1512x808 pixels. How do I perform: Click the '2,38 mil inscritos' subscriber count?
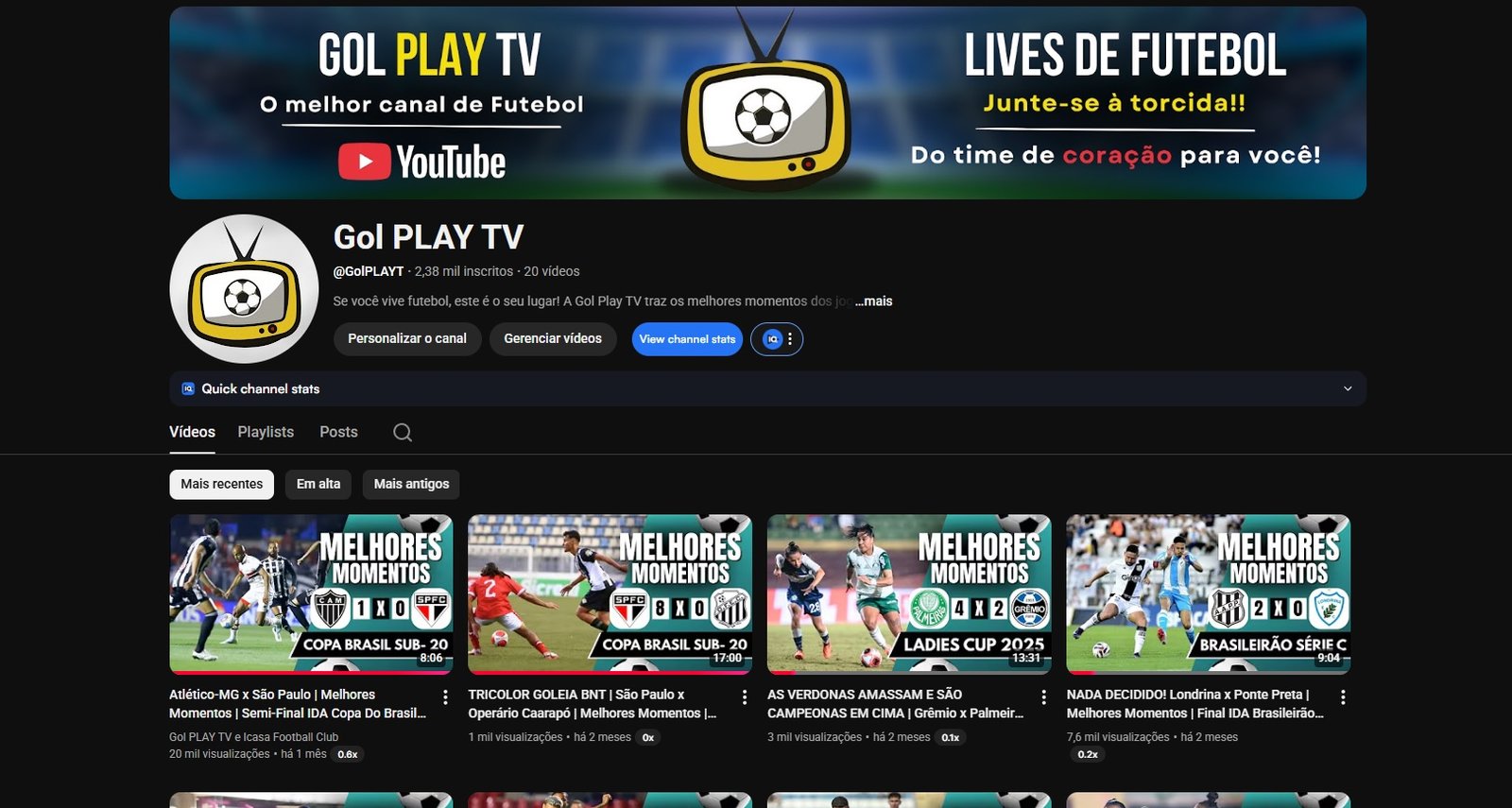pyautogui.click(x=464, y=271)
